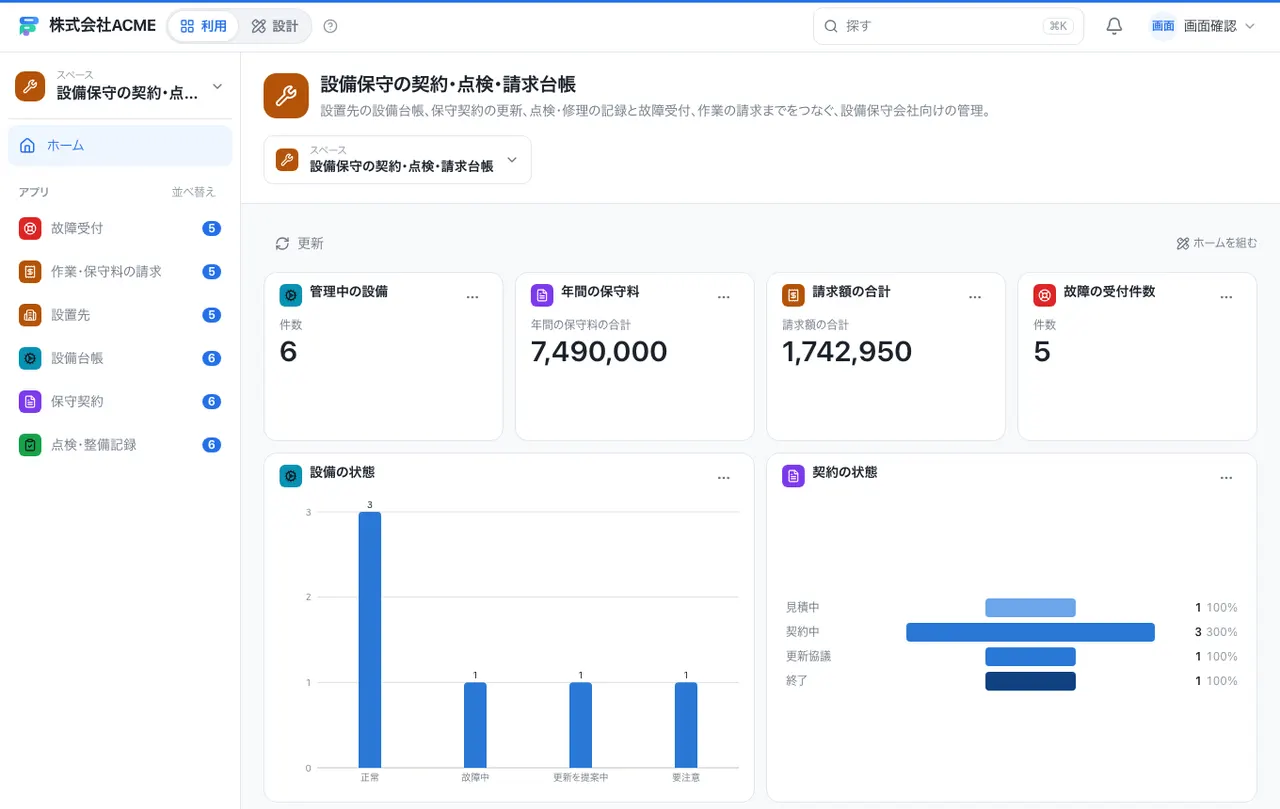The width and height of the screenshot is (1280, 809).
Task: Click the 請求額の合計 card icon
Action: pos(793,295)
